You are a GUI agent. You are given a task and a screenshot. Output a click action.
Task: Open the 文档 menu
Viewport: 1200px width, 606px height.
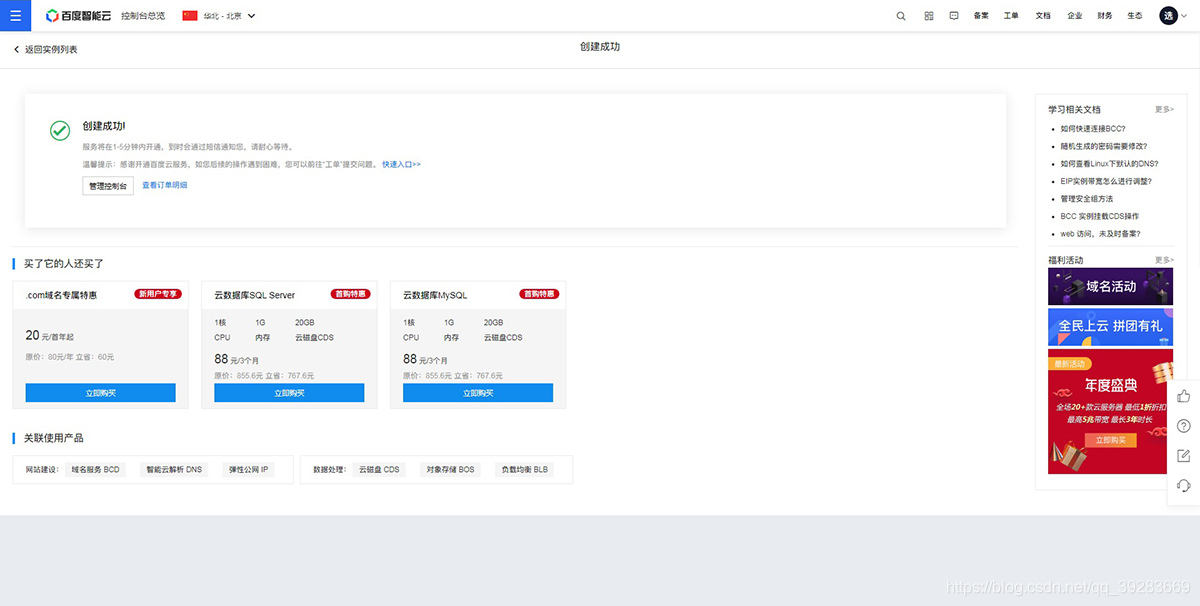(x=1043, y=16)
